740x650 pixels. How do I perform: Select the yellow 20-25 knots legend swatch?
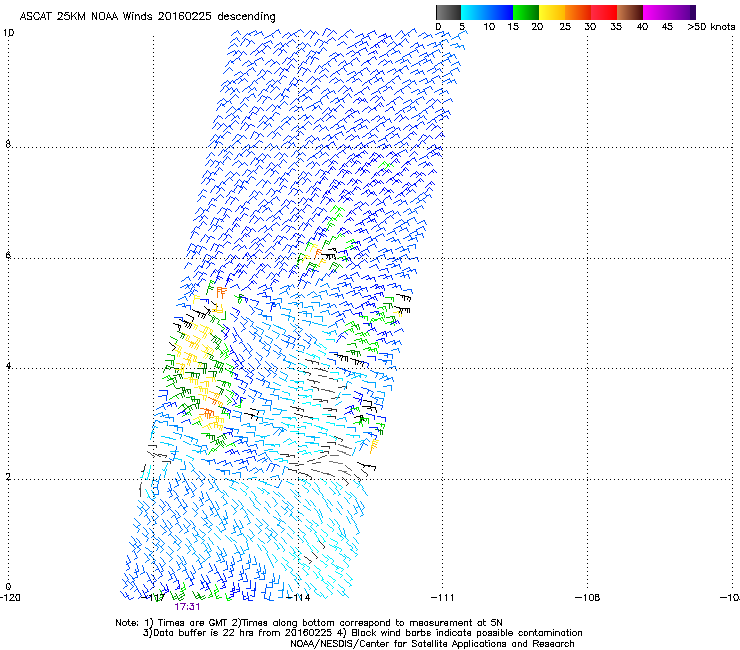(552, 12)
